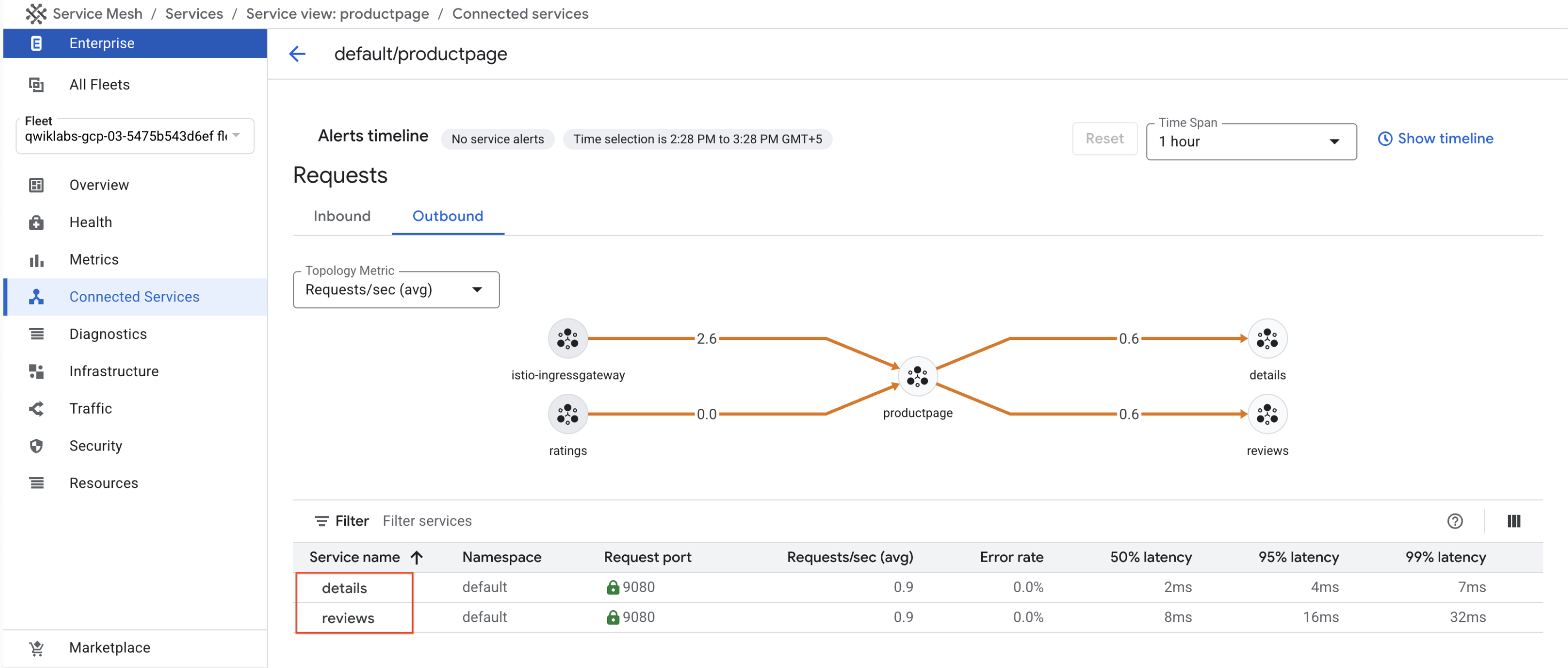
Task: Click the Infrastructure icon
Action: [x=36, y=371]
